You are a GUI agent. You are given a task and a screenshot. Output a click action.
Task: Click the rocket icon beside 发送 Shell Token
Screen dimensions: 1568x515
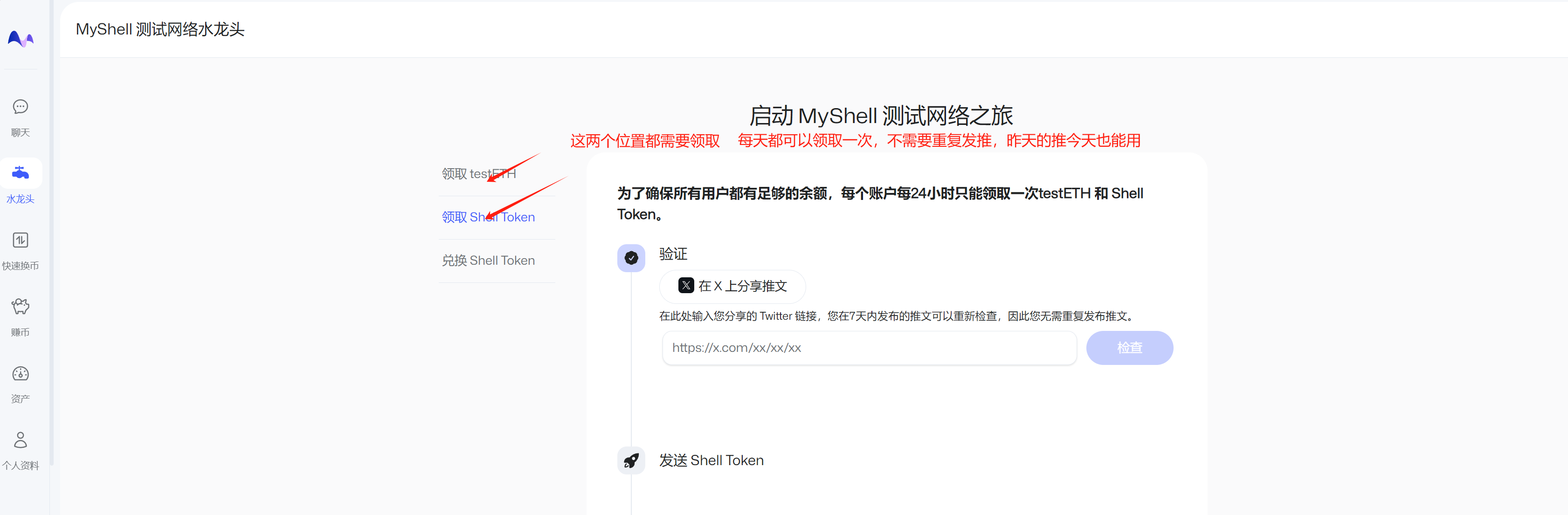tap(631, 461)
